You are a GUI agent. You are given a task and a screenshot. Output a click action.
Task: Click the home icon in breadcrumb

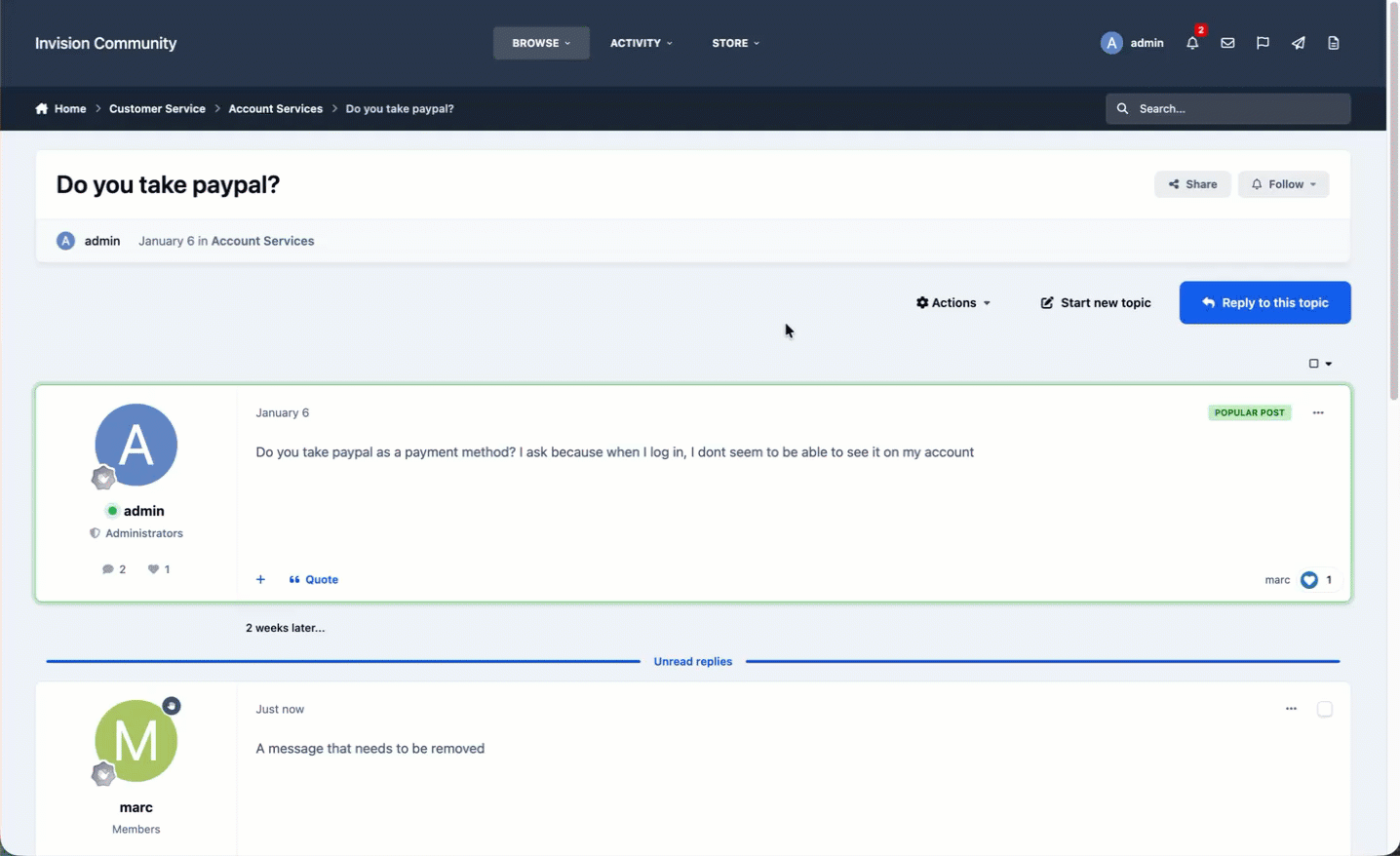[41, 108]
